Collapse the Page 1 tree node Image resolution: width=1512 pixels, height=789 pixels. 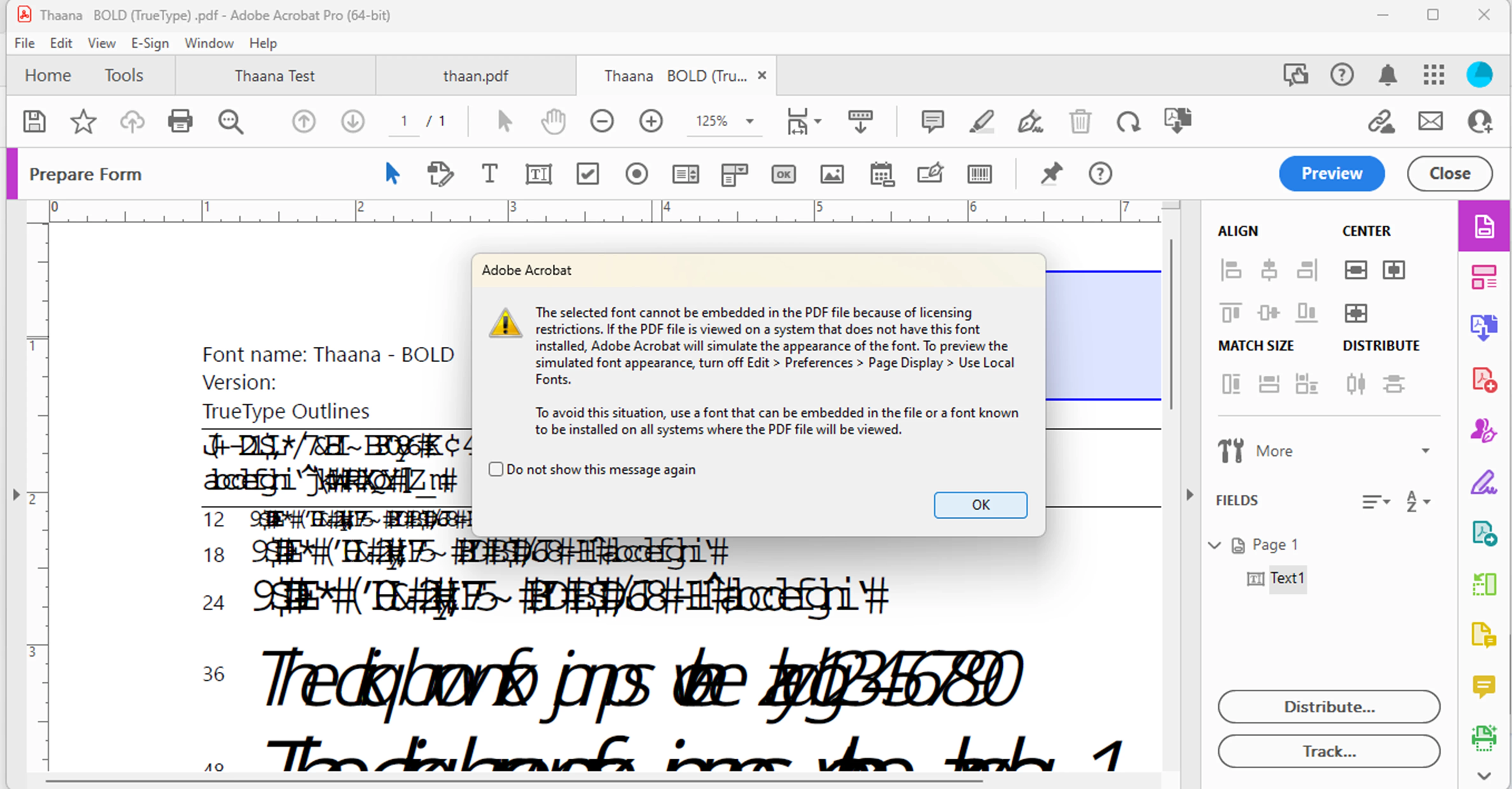click(1215, 545)
